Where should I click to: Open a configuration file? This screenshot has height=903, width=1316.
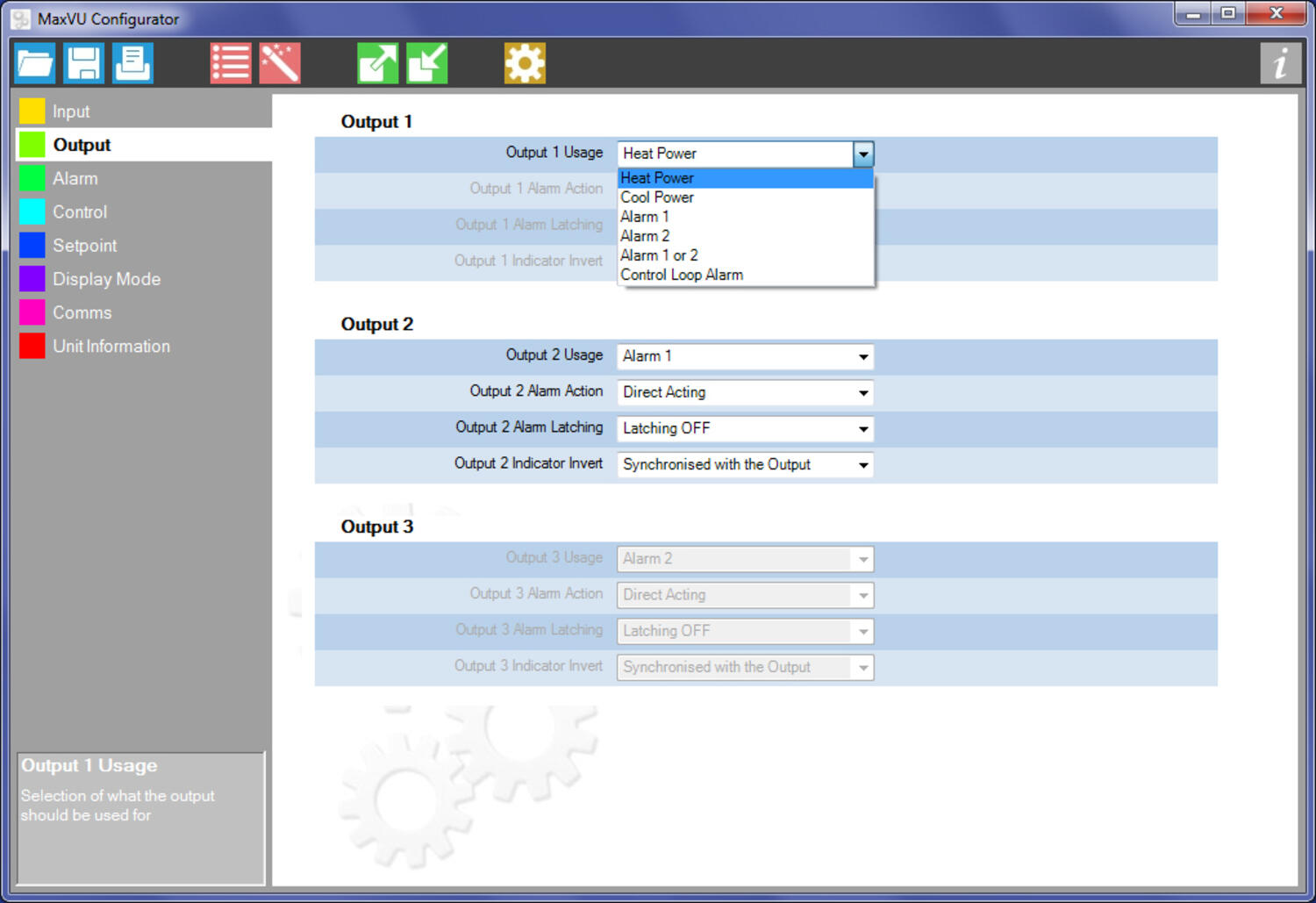34,62
